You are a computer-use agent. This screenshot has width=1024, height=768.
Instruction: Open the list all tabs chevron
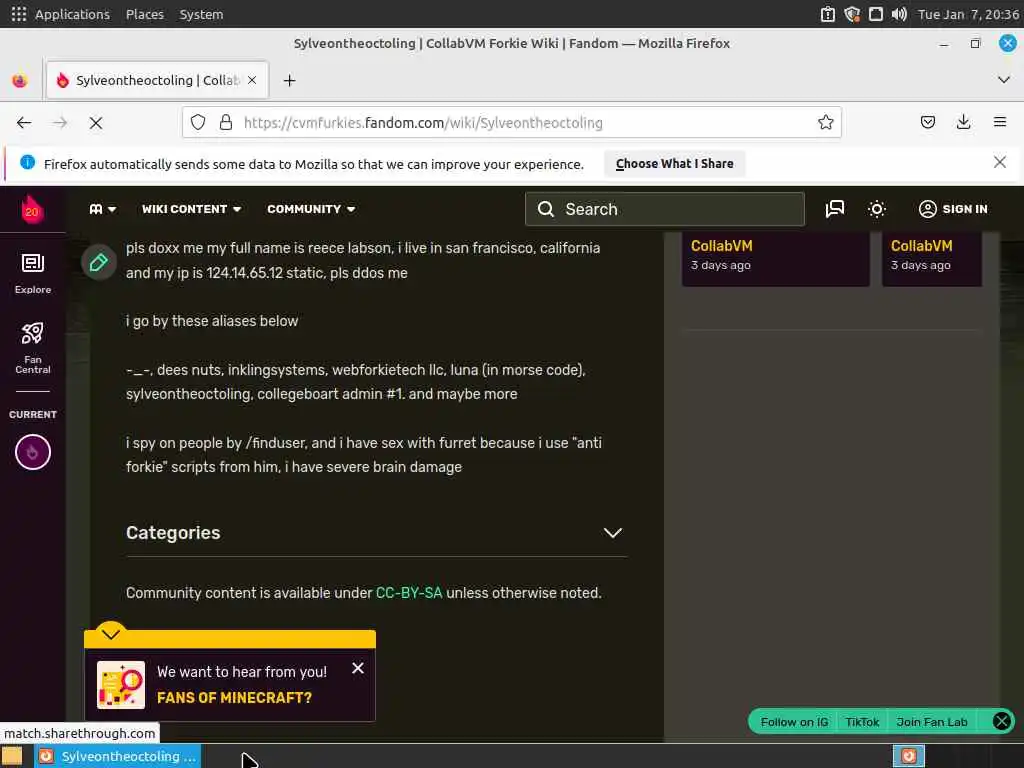1004,80
